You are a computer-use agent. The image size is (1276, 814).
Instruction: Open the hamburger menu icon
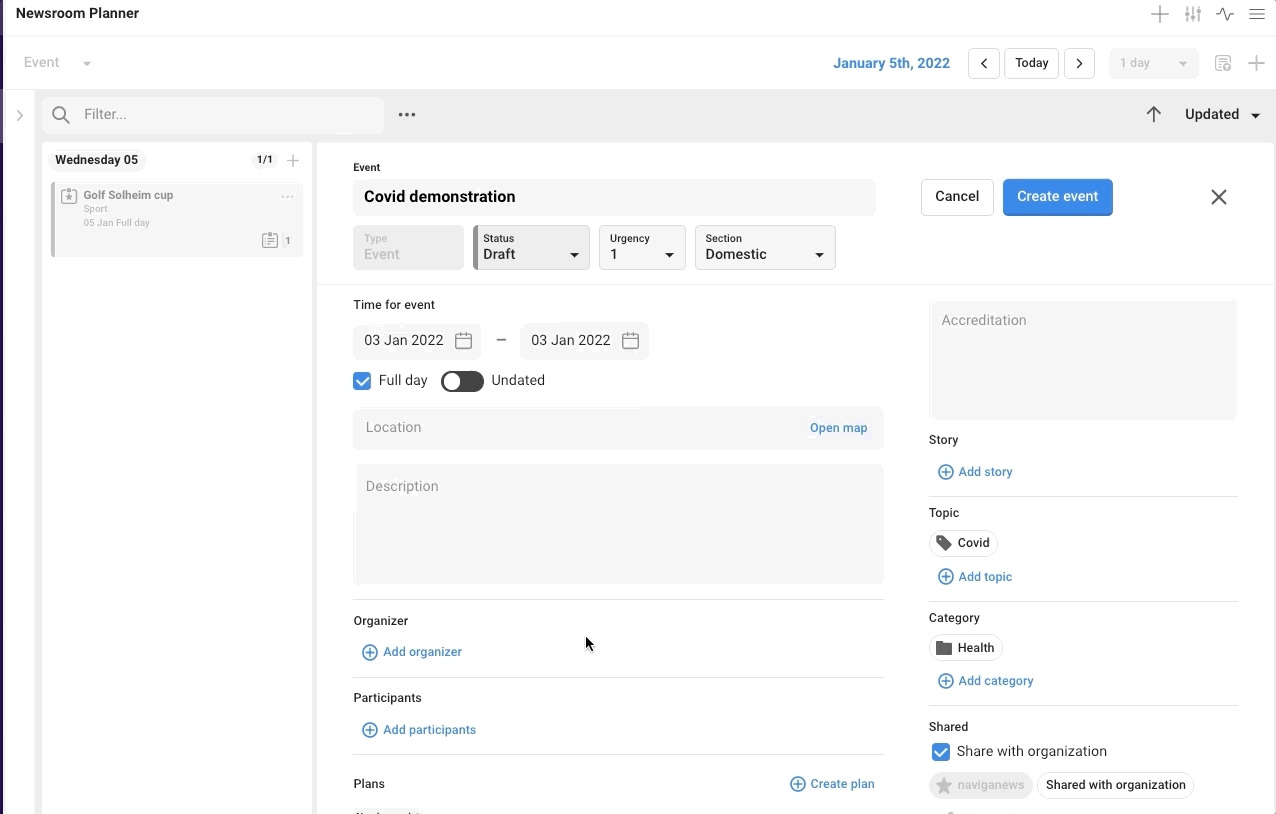(x=1257, y=14)
